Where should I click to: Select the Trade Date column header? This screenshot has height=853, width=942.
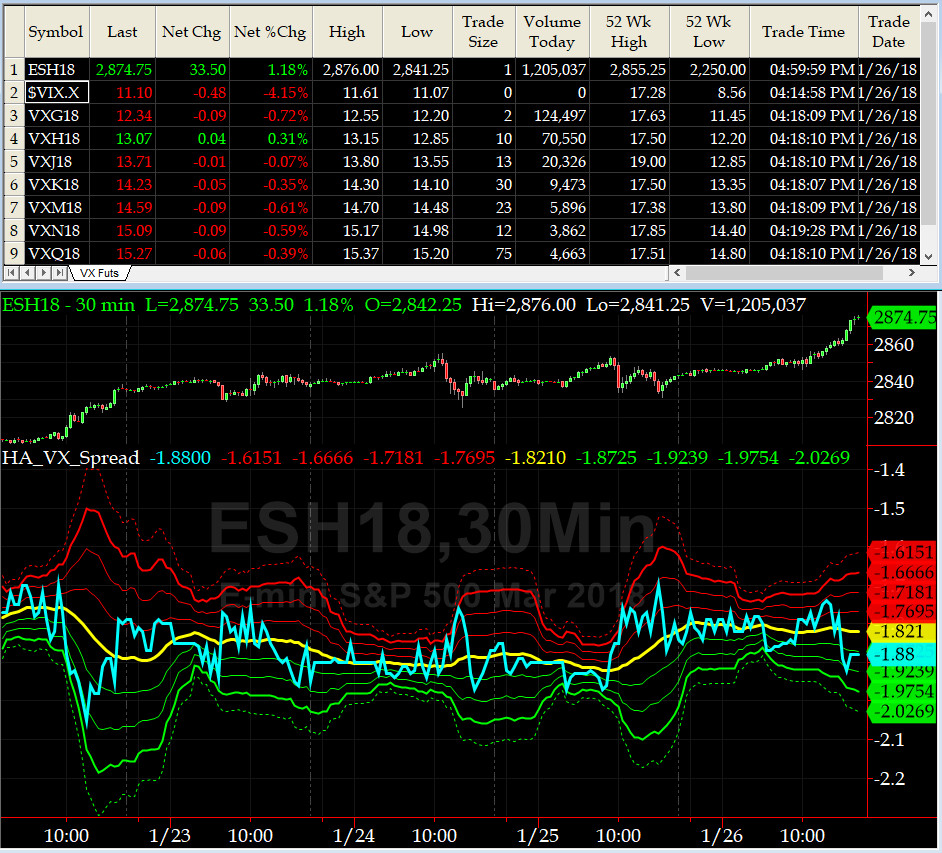click(x=889, y=32)
